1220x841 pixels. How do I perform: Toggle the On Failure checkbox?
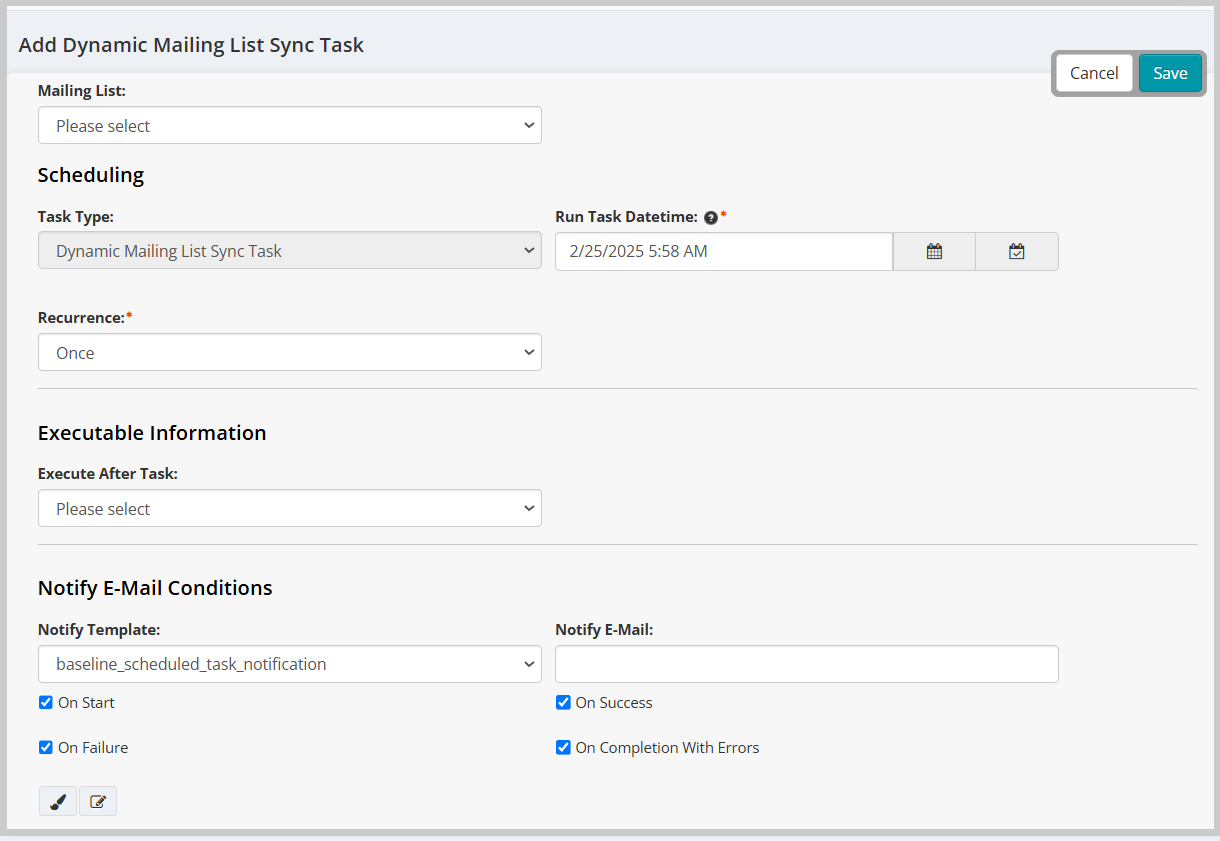coord(45,747)
